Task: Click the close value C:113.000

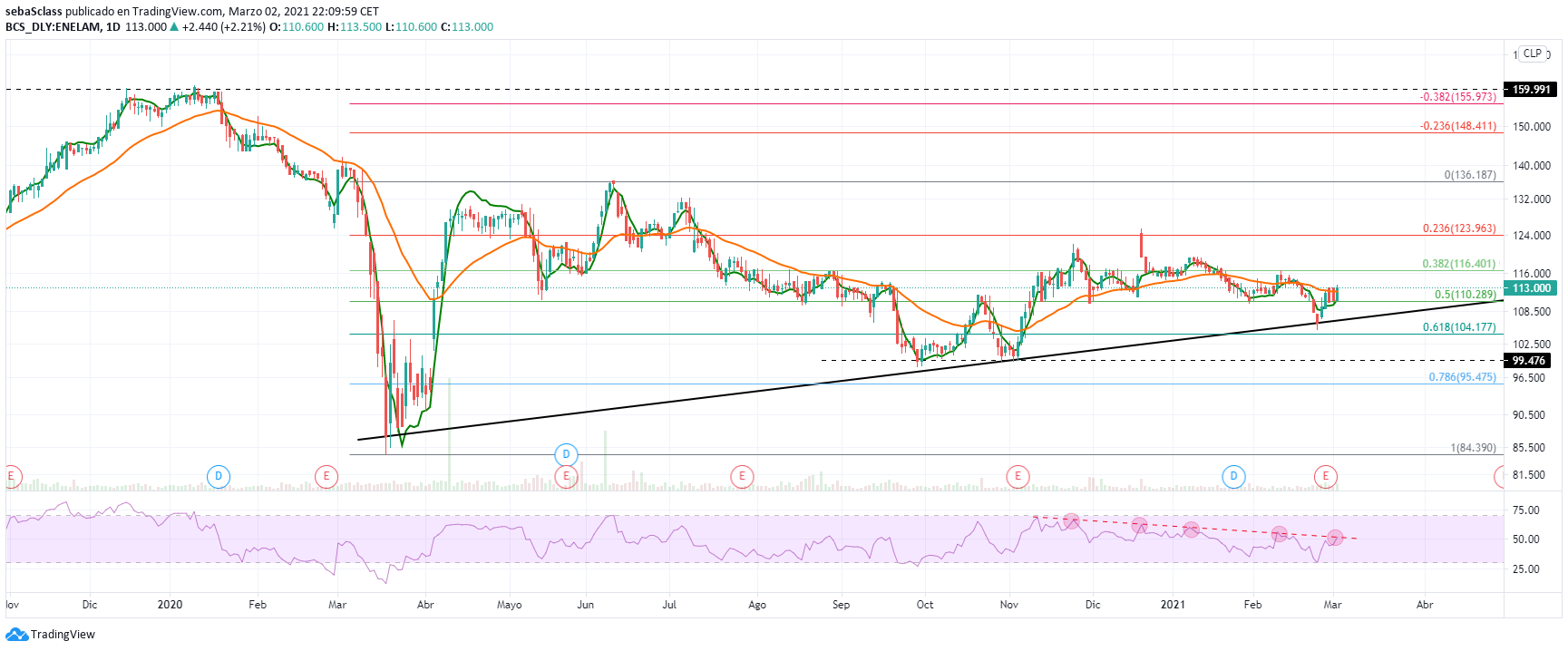Action: point(467,27)
